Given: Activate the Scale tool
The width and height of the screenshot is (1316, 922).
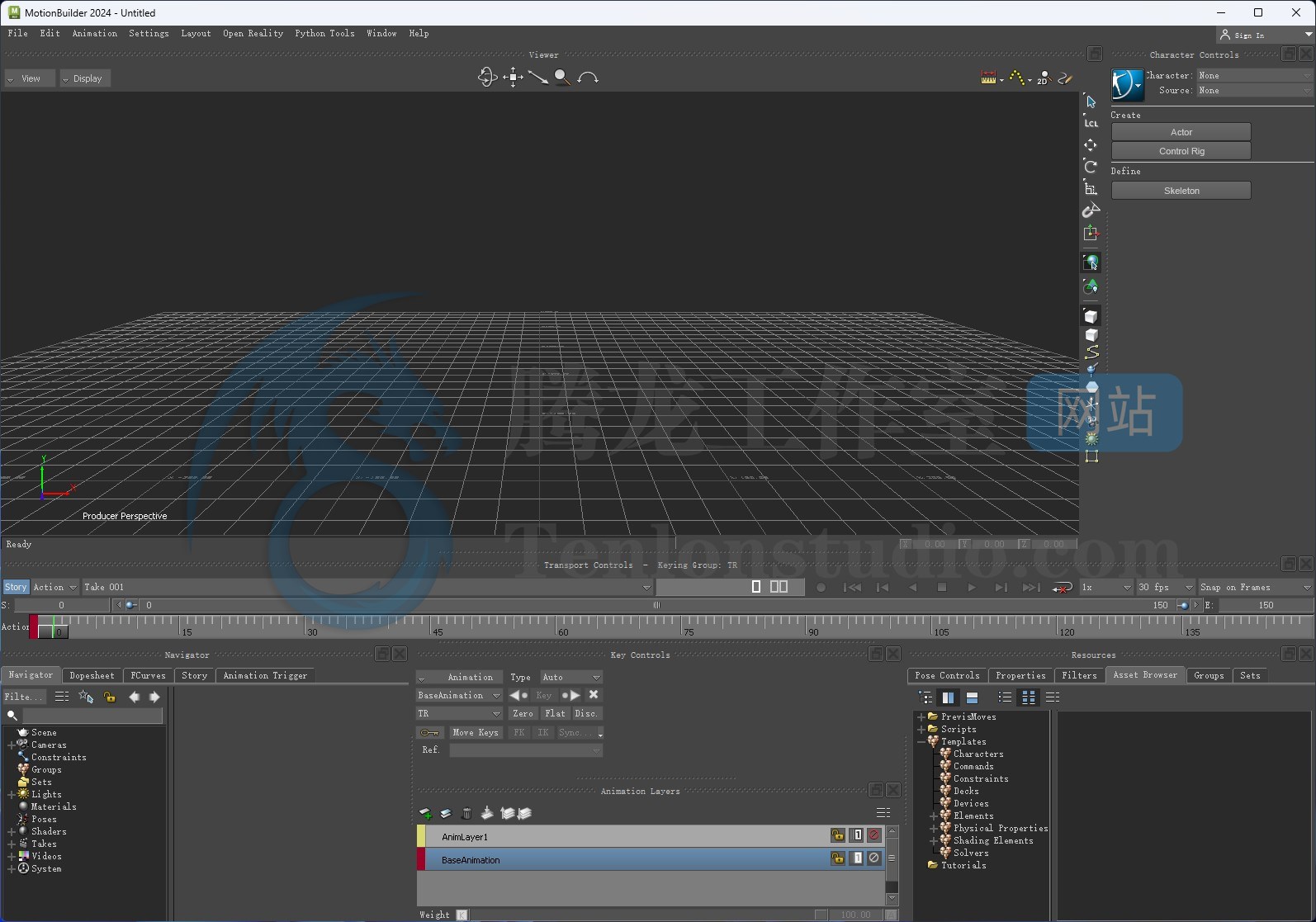Looking at the screenshot, I should [1091, 188].
